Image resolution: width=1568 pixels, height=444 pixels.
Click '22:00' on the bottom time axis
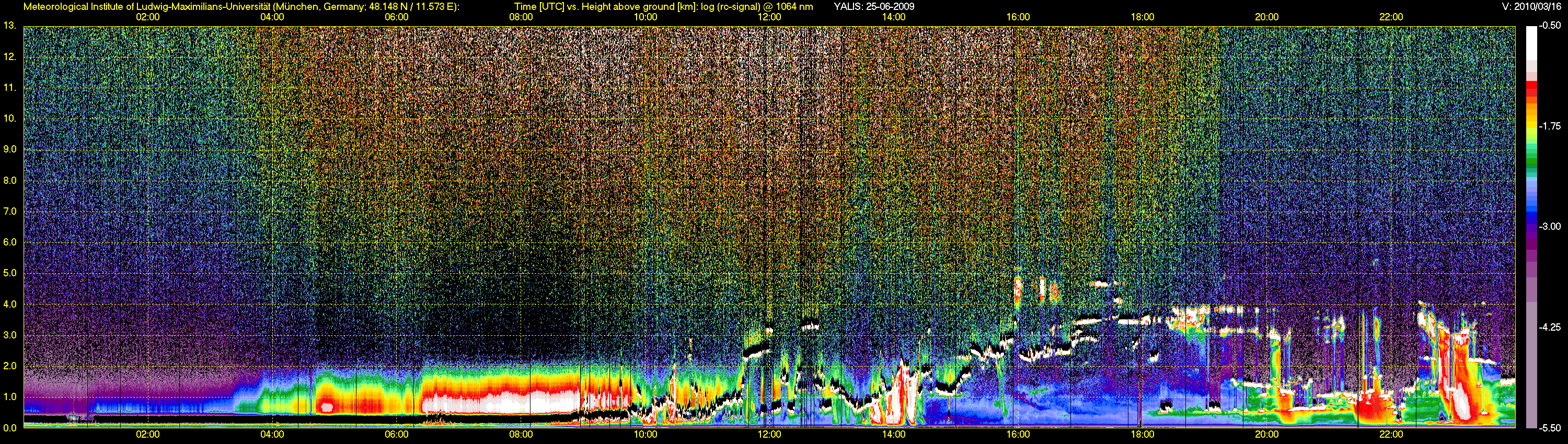tap(1391, 434)
